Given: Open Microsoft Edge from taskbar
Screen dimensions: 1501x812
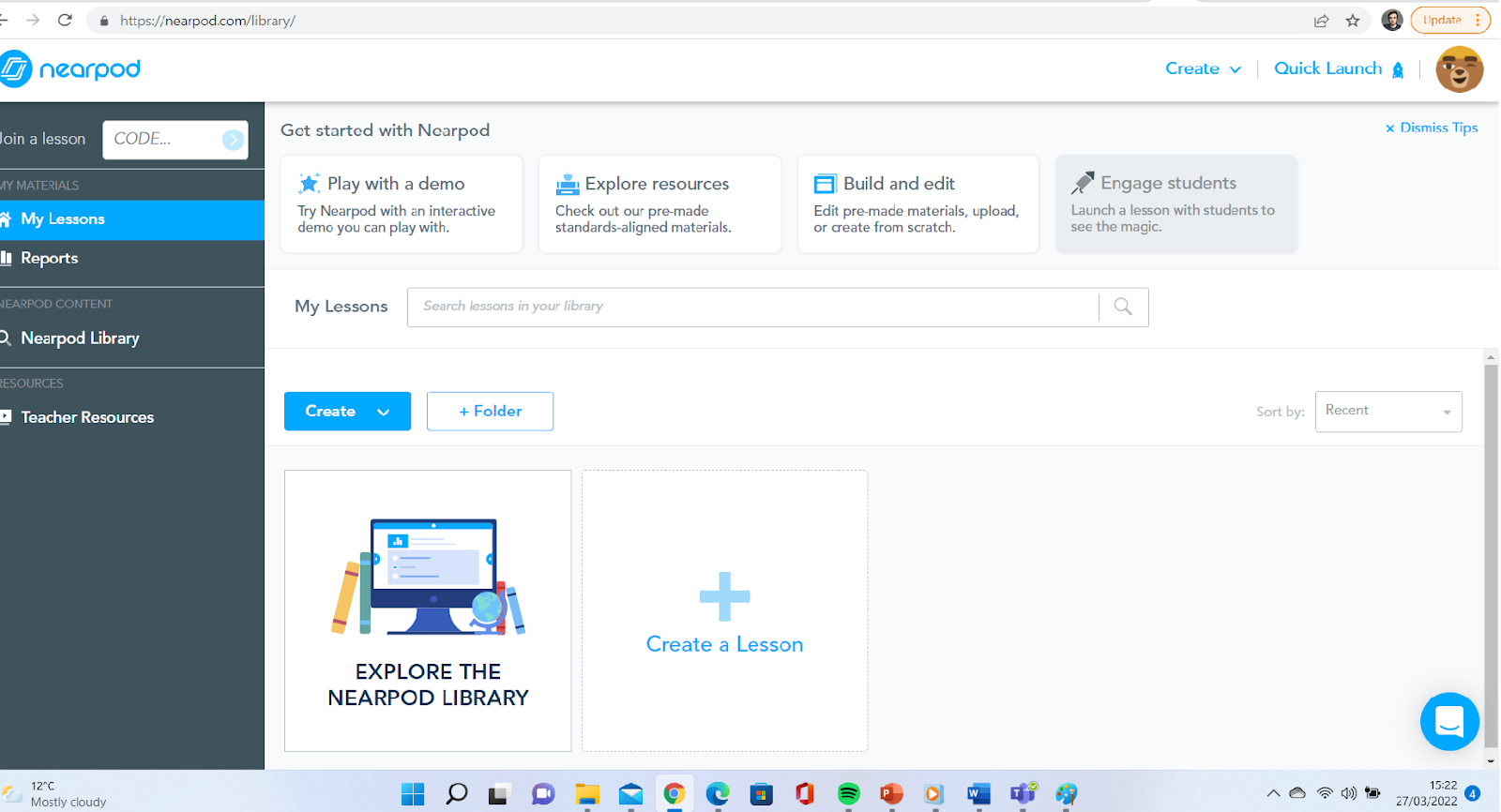Looking at the screenshot, I should 718,794.
